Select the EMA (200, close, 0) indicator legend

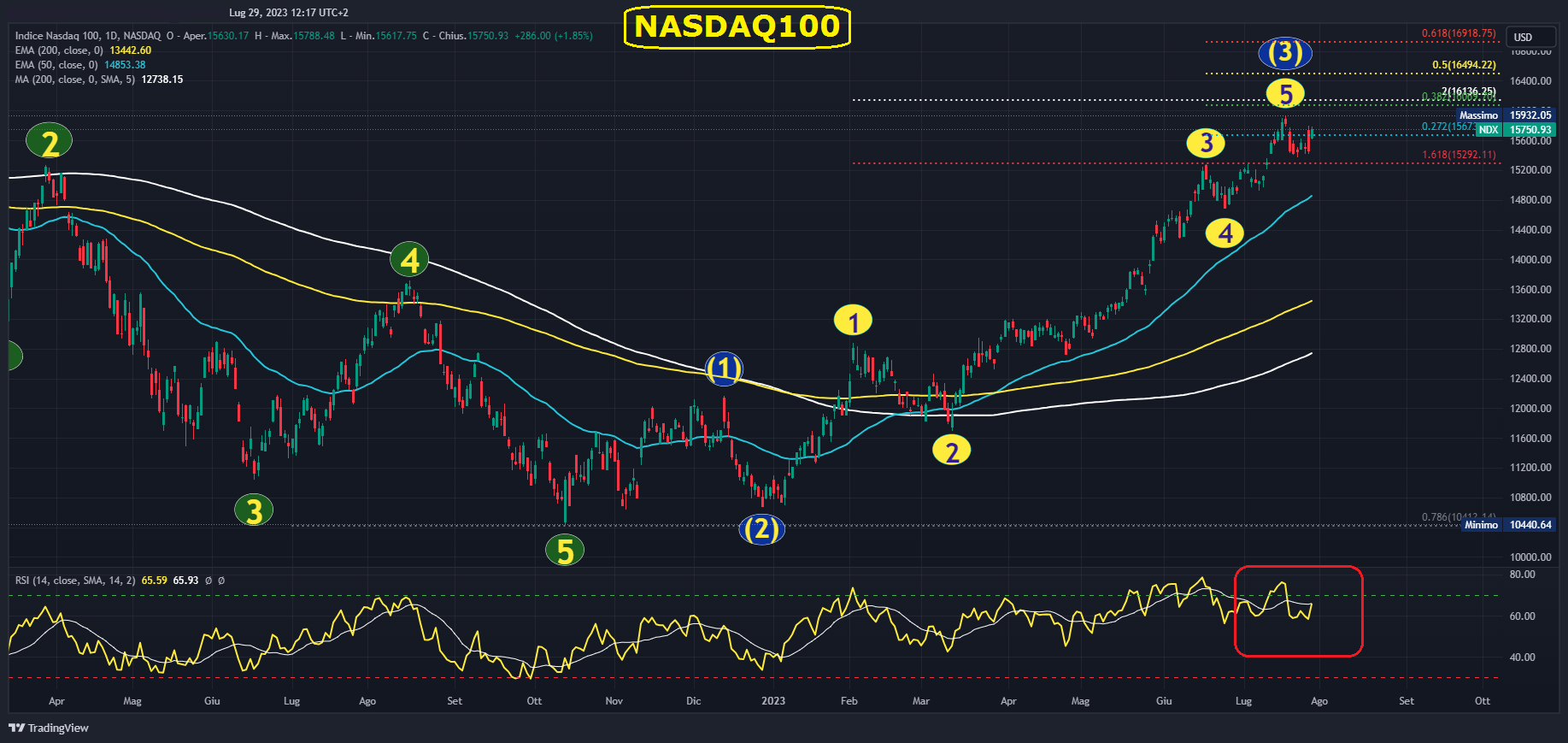pyautogui.click(x=59, y=50)
